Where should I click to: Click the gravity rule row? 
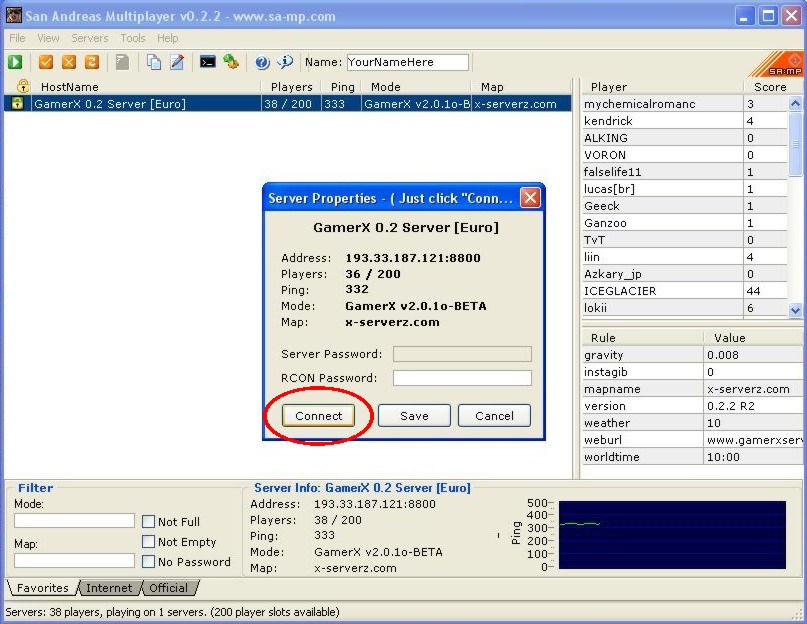(x=693, y=355)
